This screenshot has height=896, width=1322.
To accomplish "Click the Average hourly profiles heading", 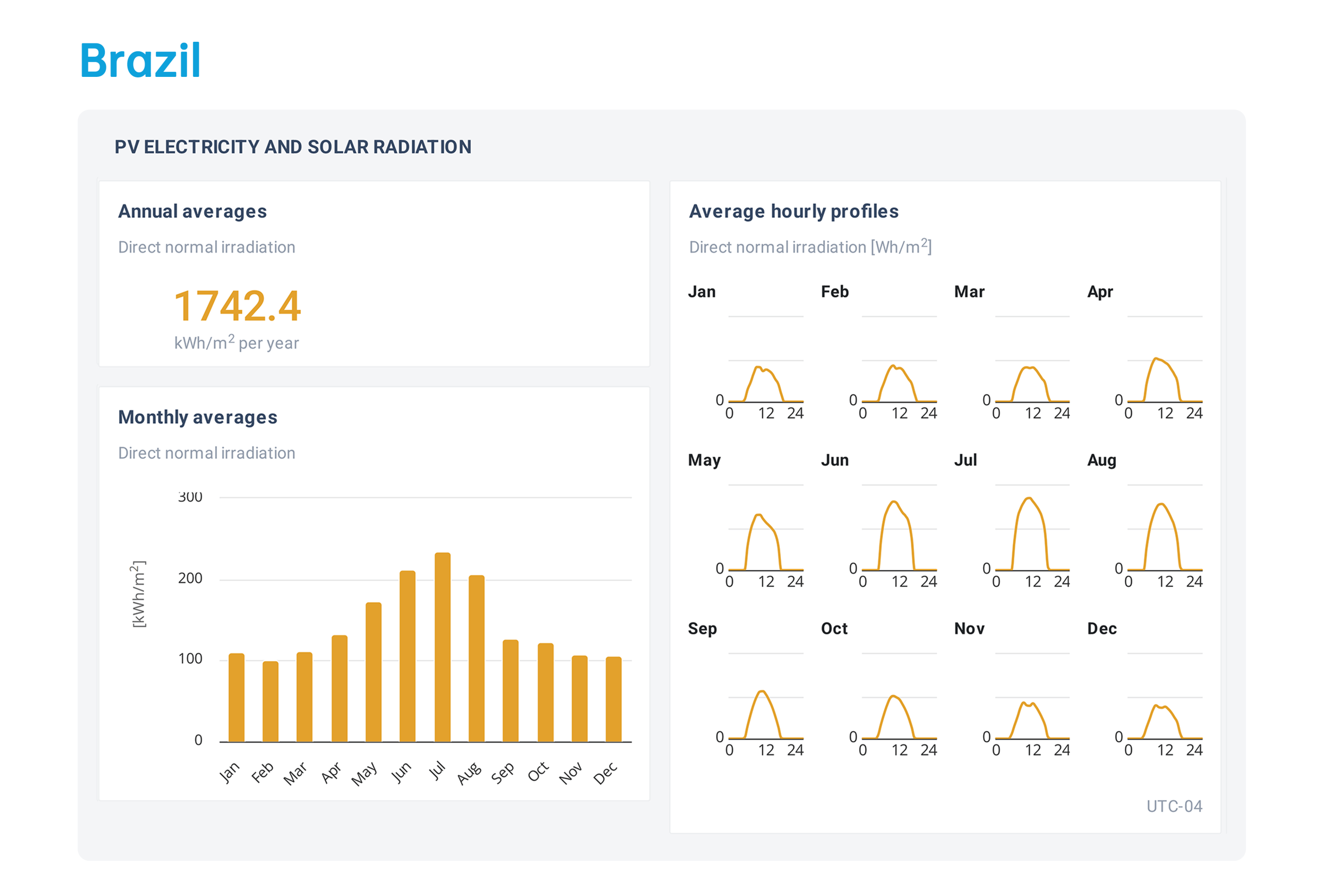I will tap(794, 212).
